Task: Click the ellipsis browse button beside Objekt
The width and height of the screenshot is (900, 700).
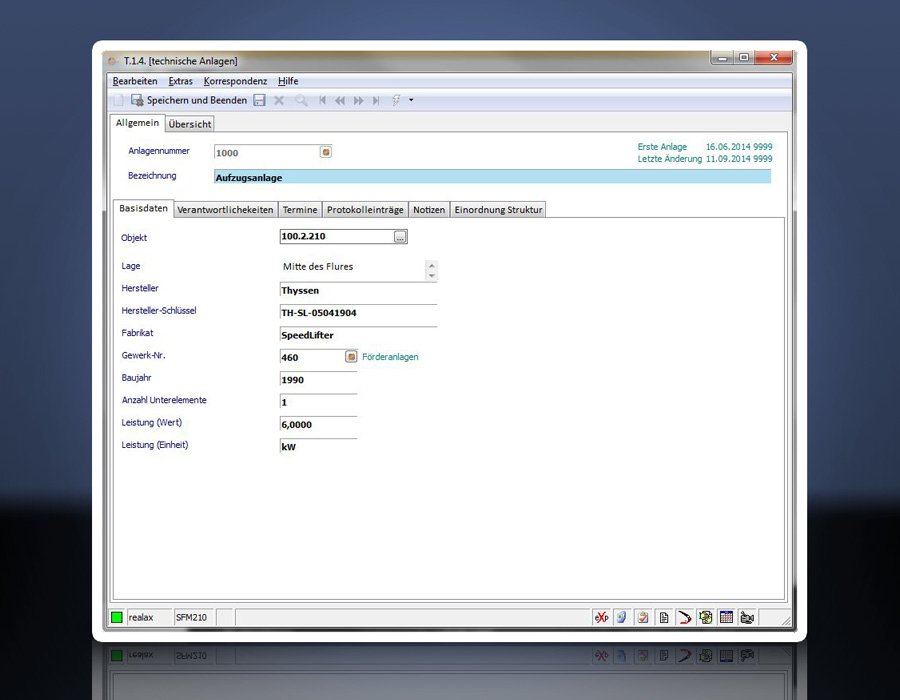Action: point(400,236)
